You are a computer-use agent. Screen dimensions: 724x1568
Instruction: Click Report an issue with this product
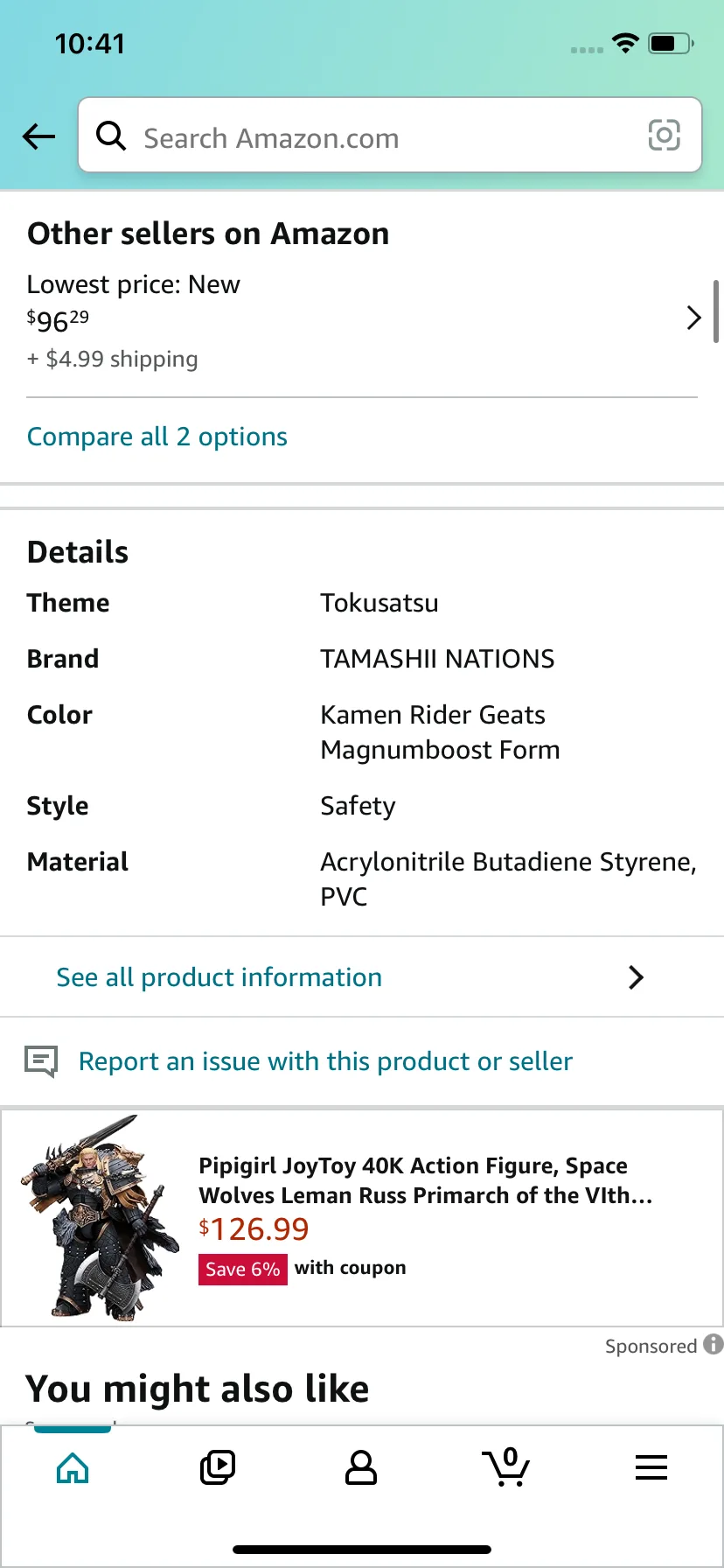pyautogui.click(x=325, y=1061)
